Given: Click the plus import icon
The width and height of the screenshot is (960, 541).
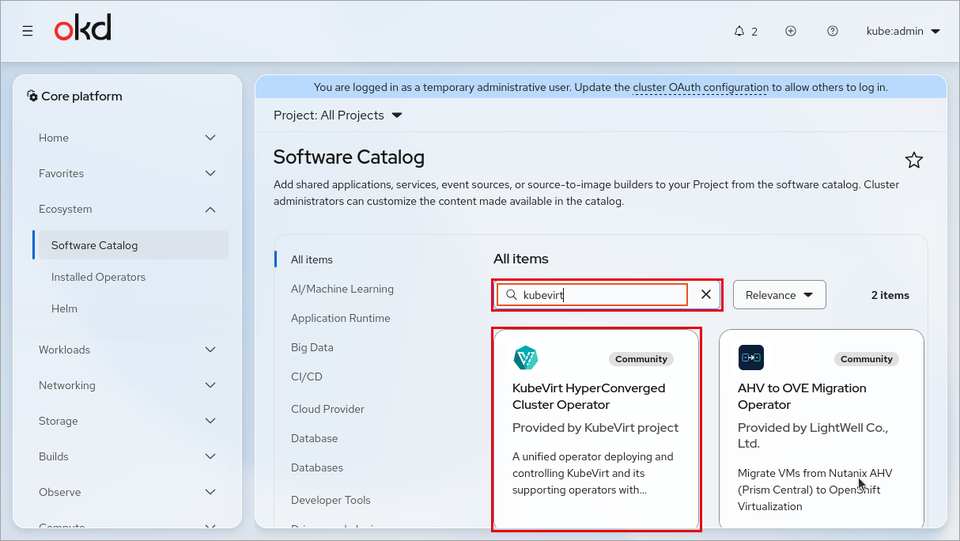Looking at the screenshot, I should (x=790, y=31).
